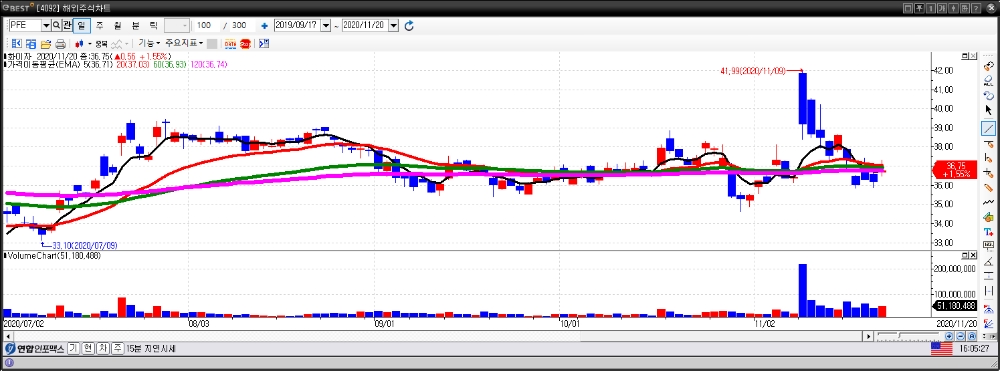Toggle the 일 daily period button

pos(82,25)
